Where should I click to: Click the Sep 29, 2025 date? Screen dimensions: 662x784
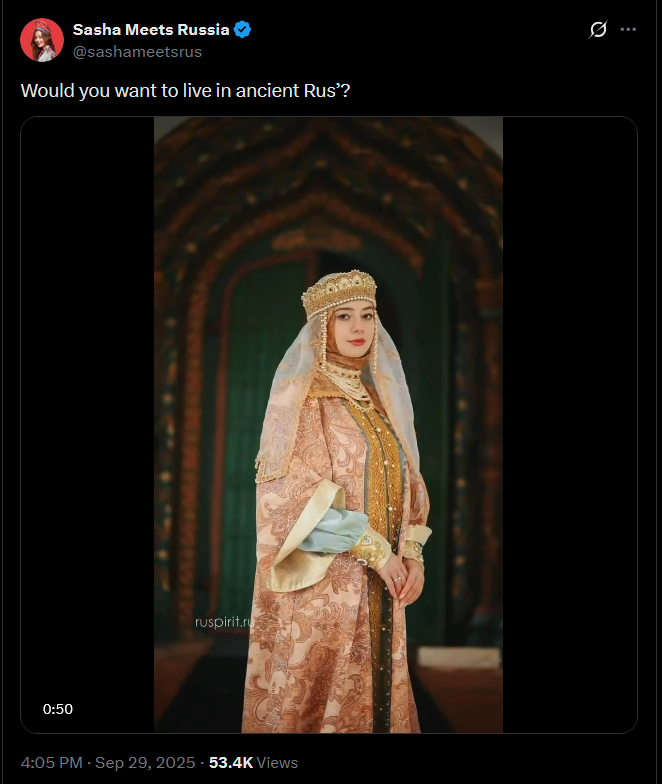[145, 762]
